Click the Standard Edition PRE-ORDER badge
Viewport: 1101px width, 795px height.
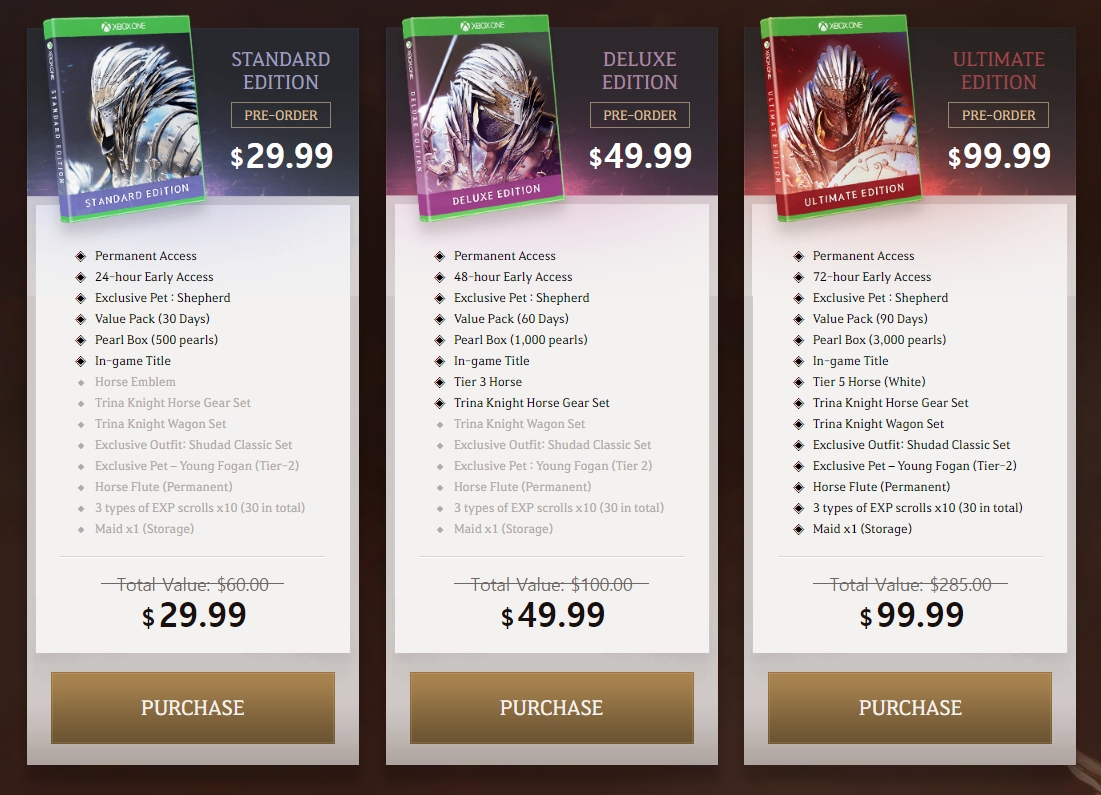click(x=281, y=115)
